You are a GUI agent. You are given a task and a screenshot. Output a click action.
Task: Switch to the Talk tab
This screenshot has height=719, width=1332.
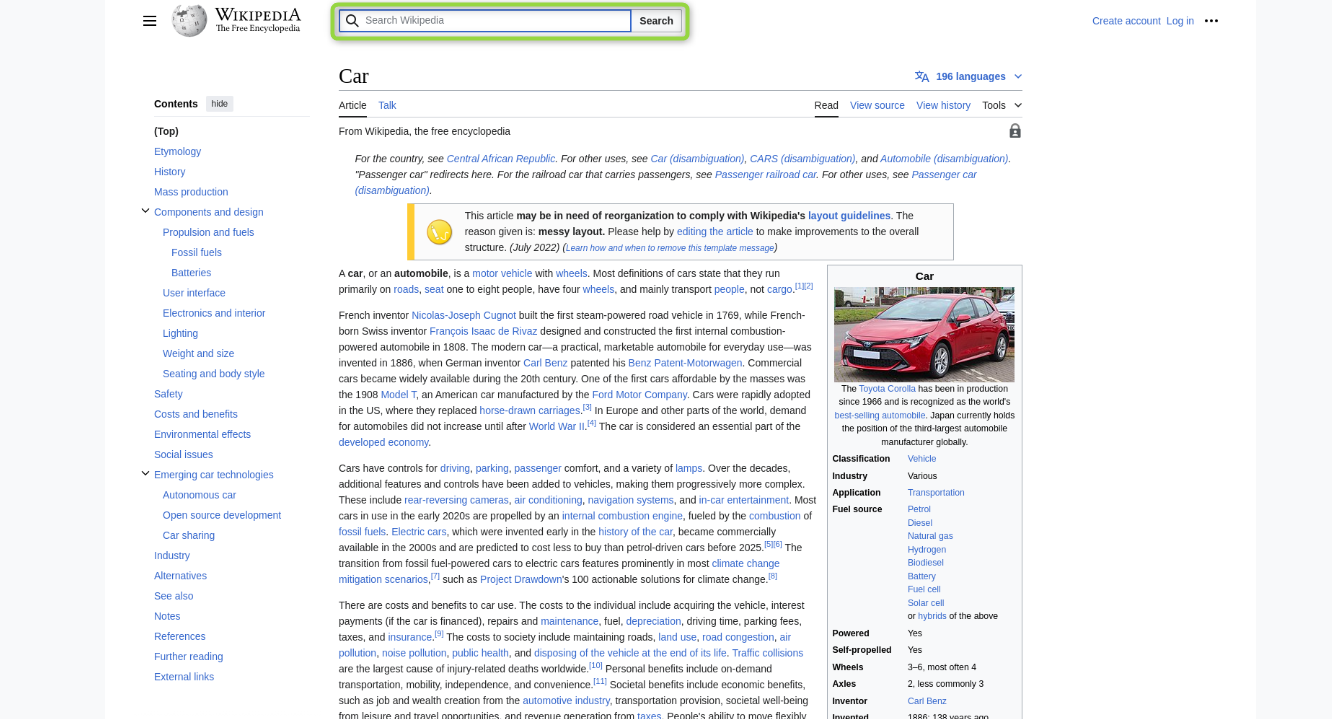387,105
